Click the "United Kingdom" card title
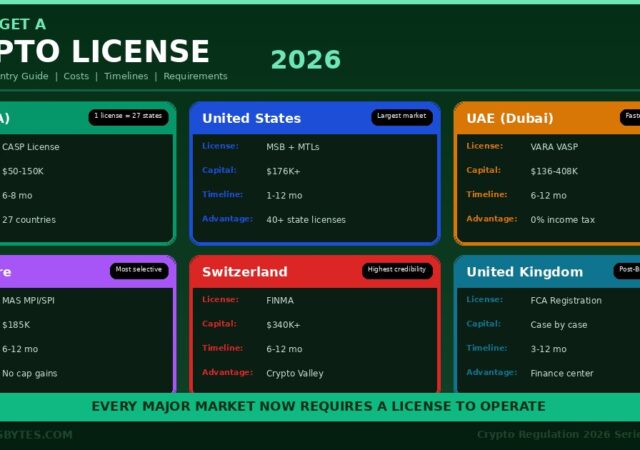Viewport: 640px width, 450px height. (x=525, y=272)
